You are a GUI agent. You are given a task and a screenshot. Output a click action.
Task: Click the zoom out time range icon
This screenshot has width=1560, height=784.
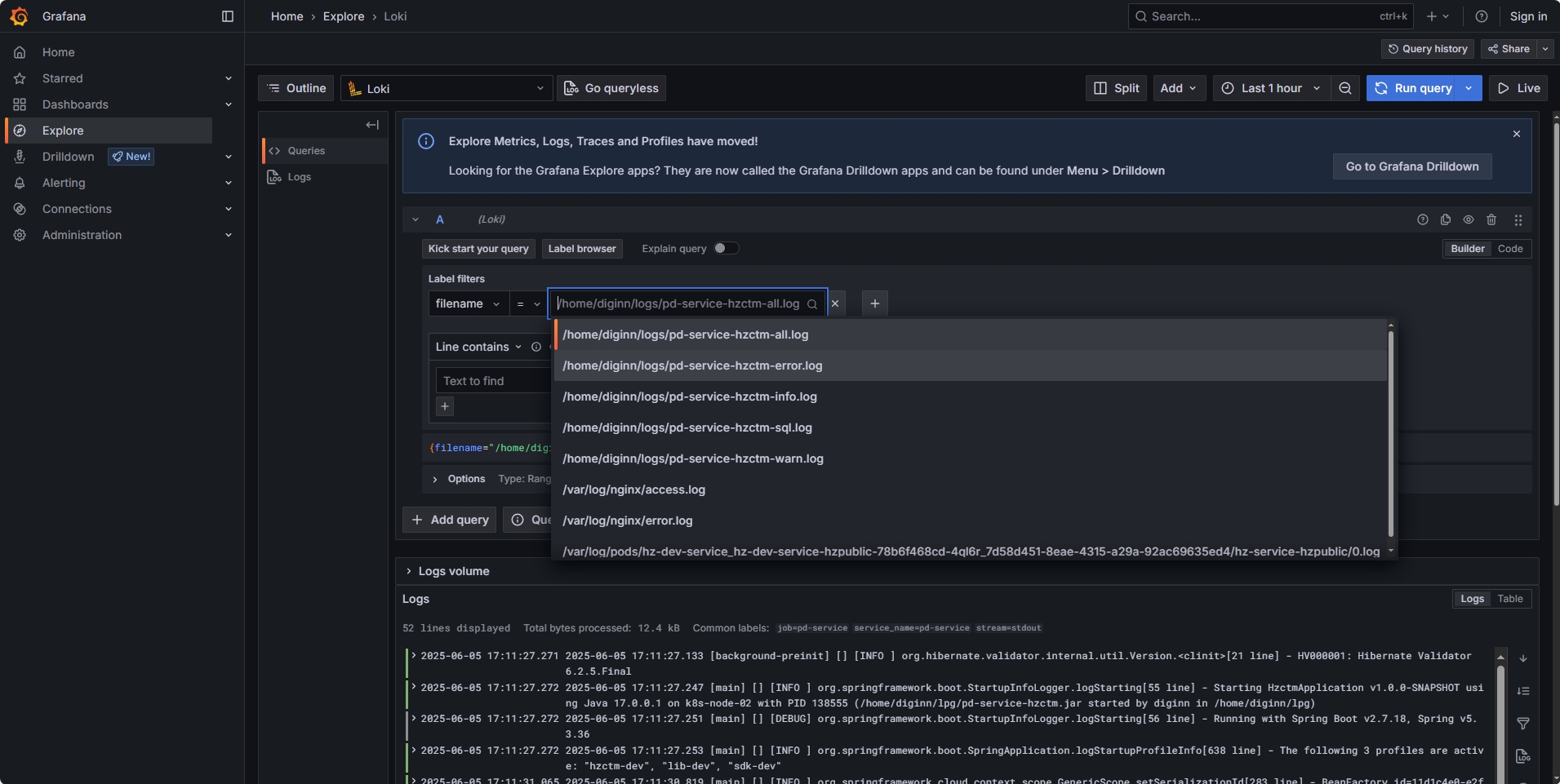point(1344,88)
